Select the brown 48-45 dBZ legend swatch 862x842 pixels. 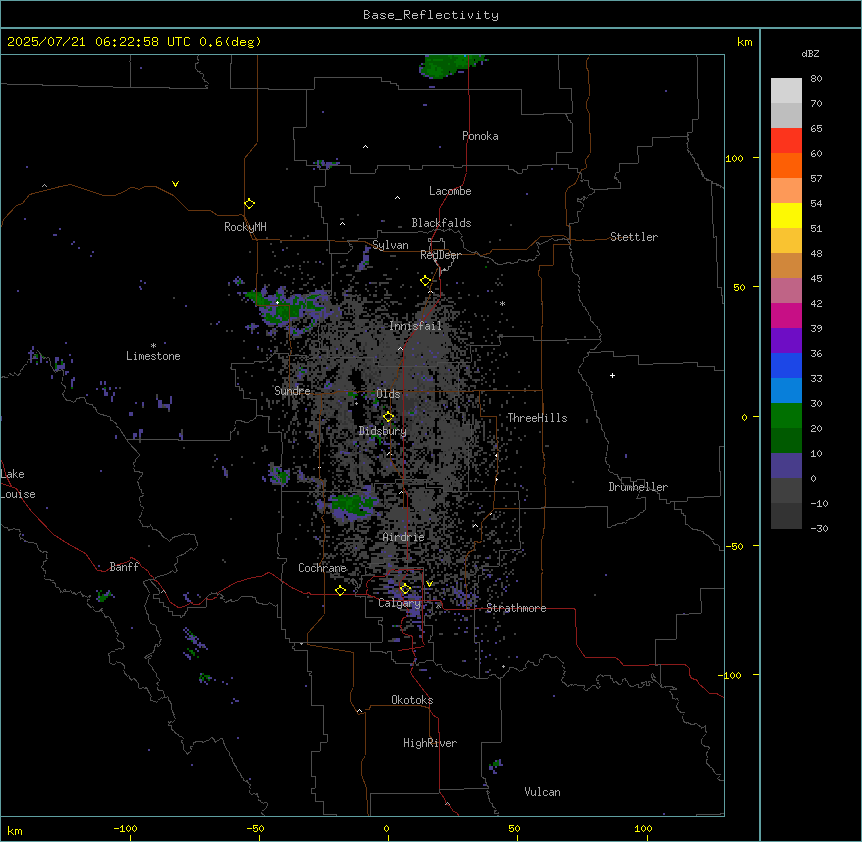pyautogui.click(x=786, y=265)
